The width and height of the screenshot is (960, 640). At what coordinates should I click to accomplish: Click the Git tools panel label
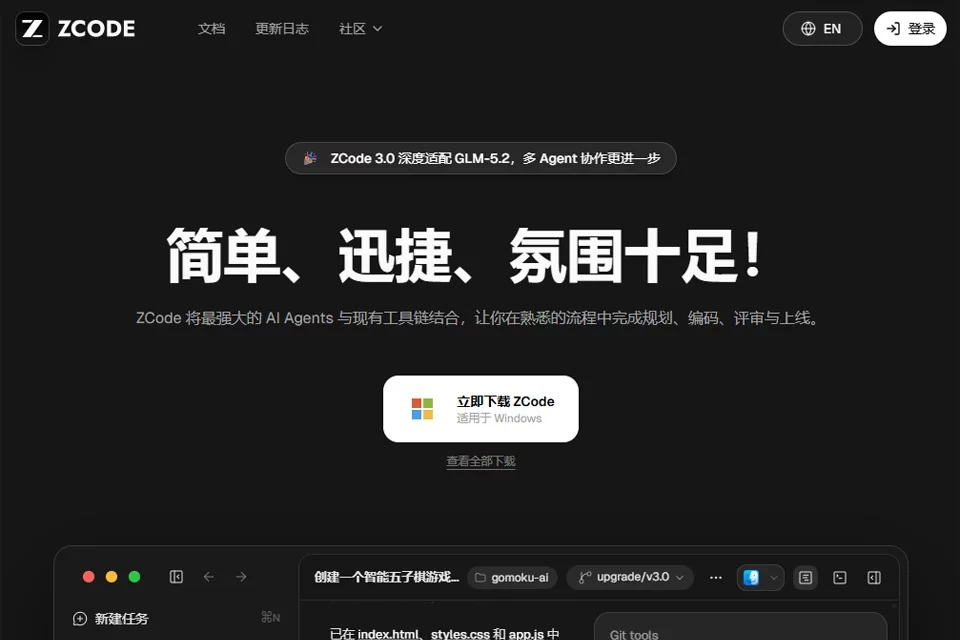(x=634, y=634)
